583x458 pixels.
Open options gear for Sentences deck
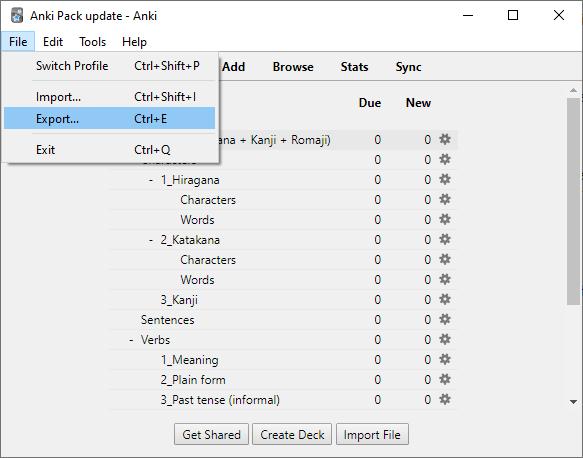pos(445,320)
